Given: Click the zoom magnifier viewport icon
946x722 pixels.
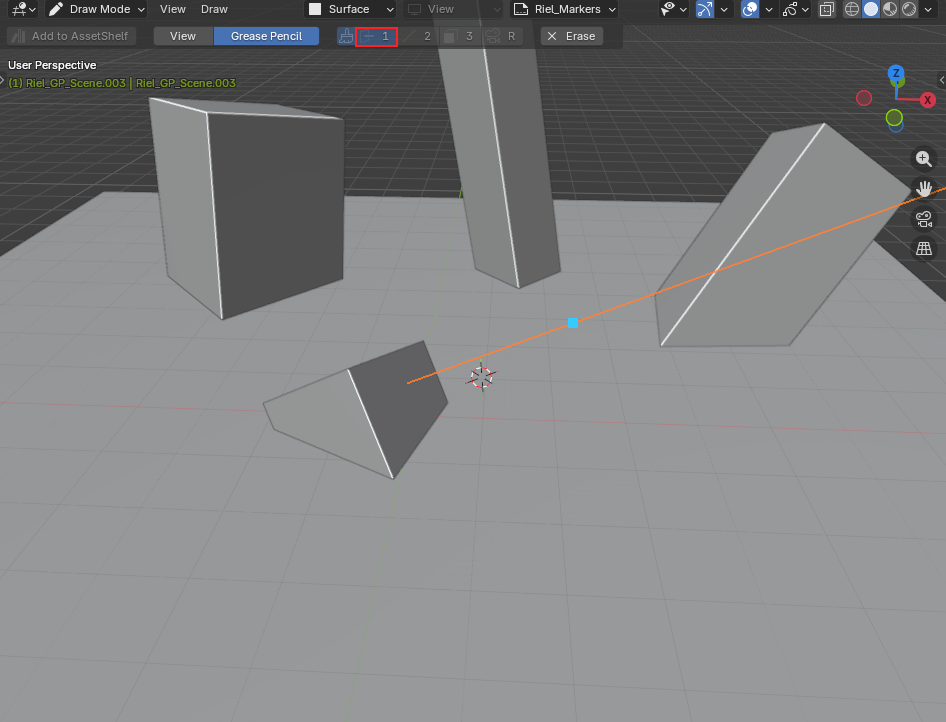Looking at the screenshot, I should coord(924,159).
